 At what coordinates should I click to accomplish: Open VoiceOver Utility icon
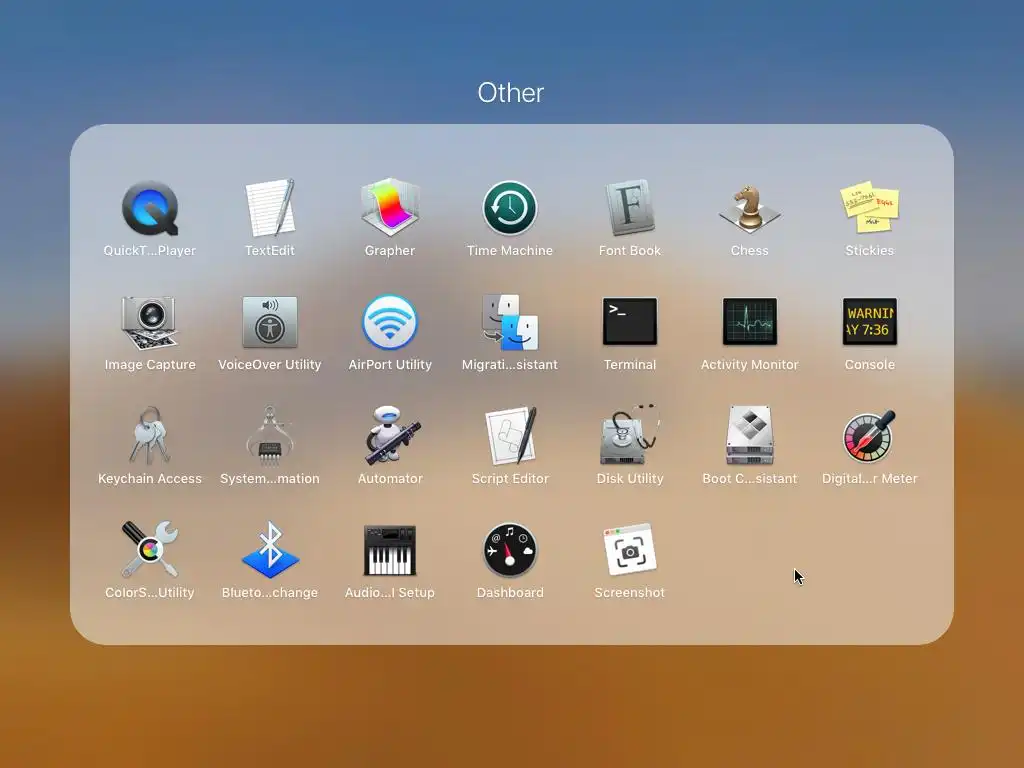[270, 322]
